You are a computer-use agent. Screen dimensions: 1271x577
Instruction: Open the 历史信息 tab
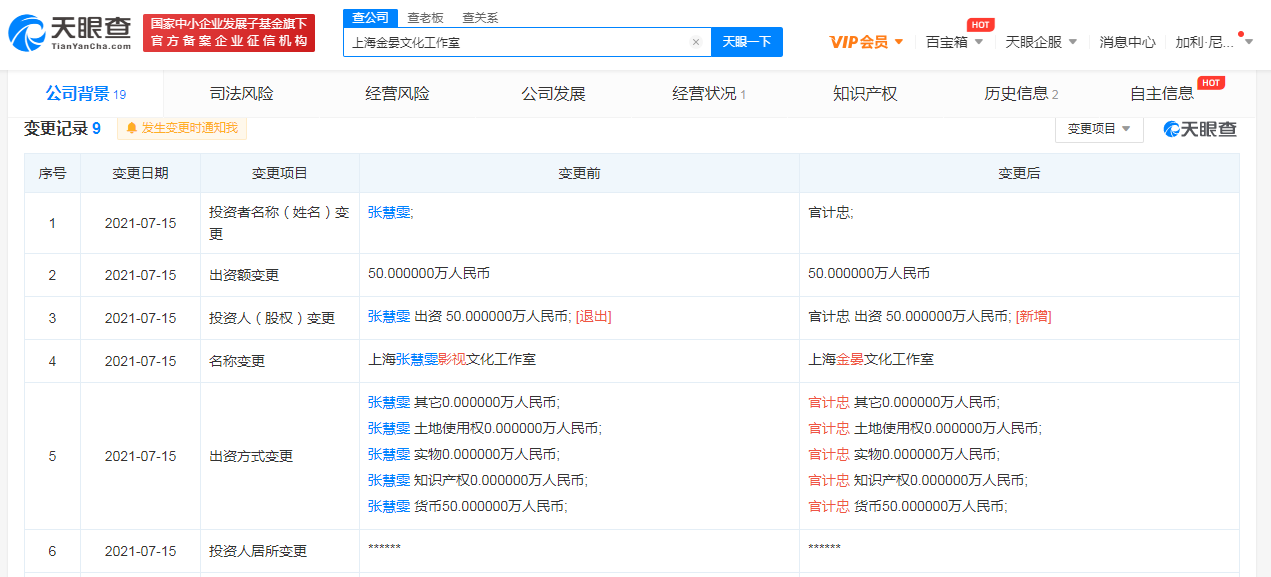click(x=1020, y=94)
